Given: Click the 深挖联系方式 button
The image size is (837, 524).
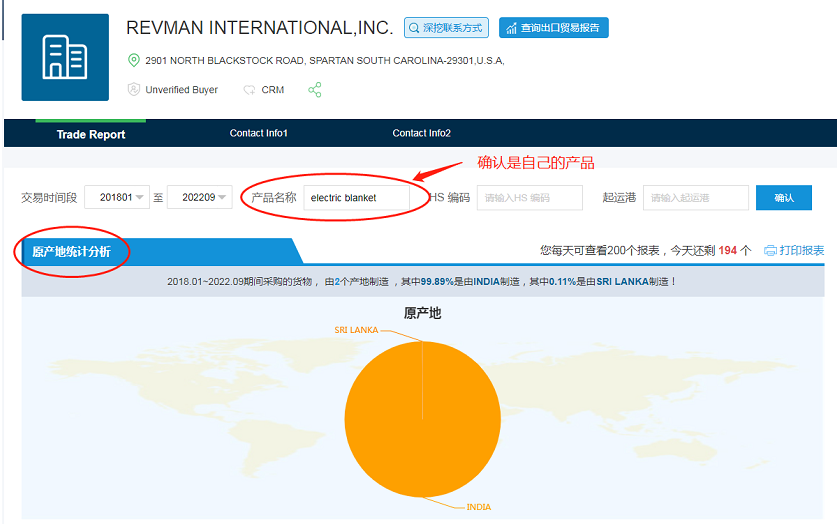Looking at the screenshot, I should pos(446,28).
